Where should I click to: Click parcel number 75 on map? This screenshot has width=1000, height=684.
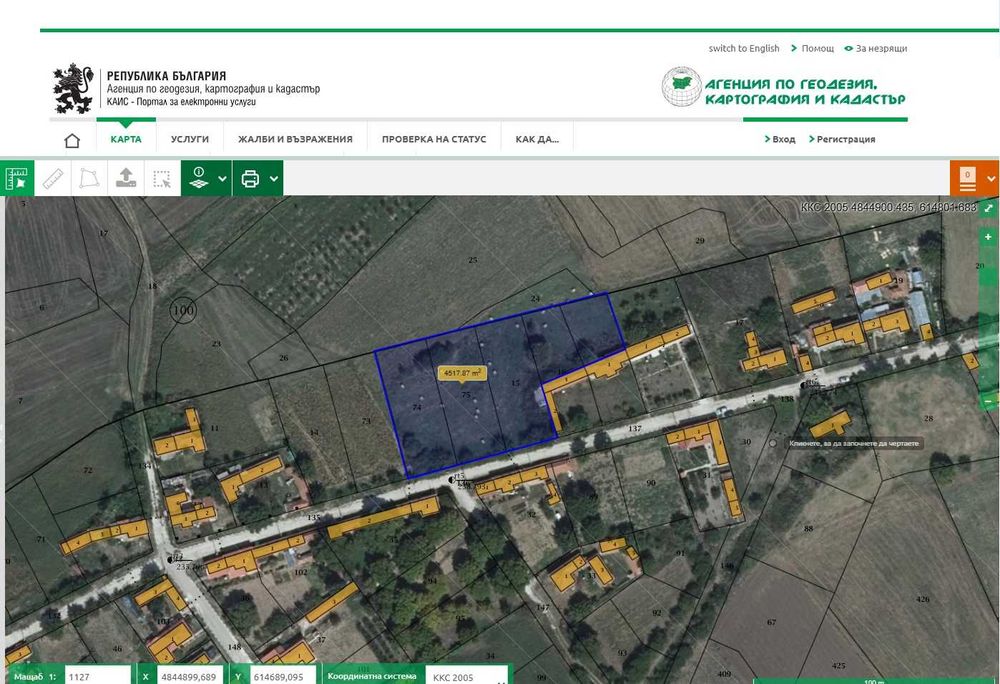(x=466, y=395)
